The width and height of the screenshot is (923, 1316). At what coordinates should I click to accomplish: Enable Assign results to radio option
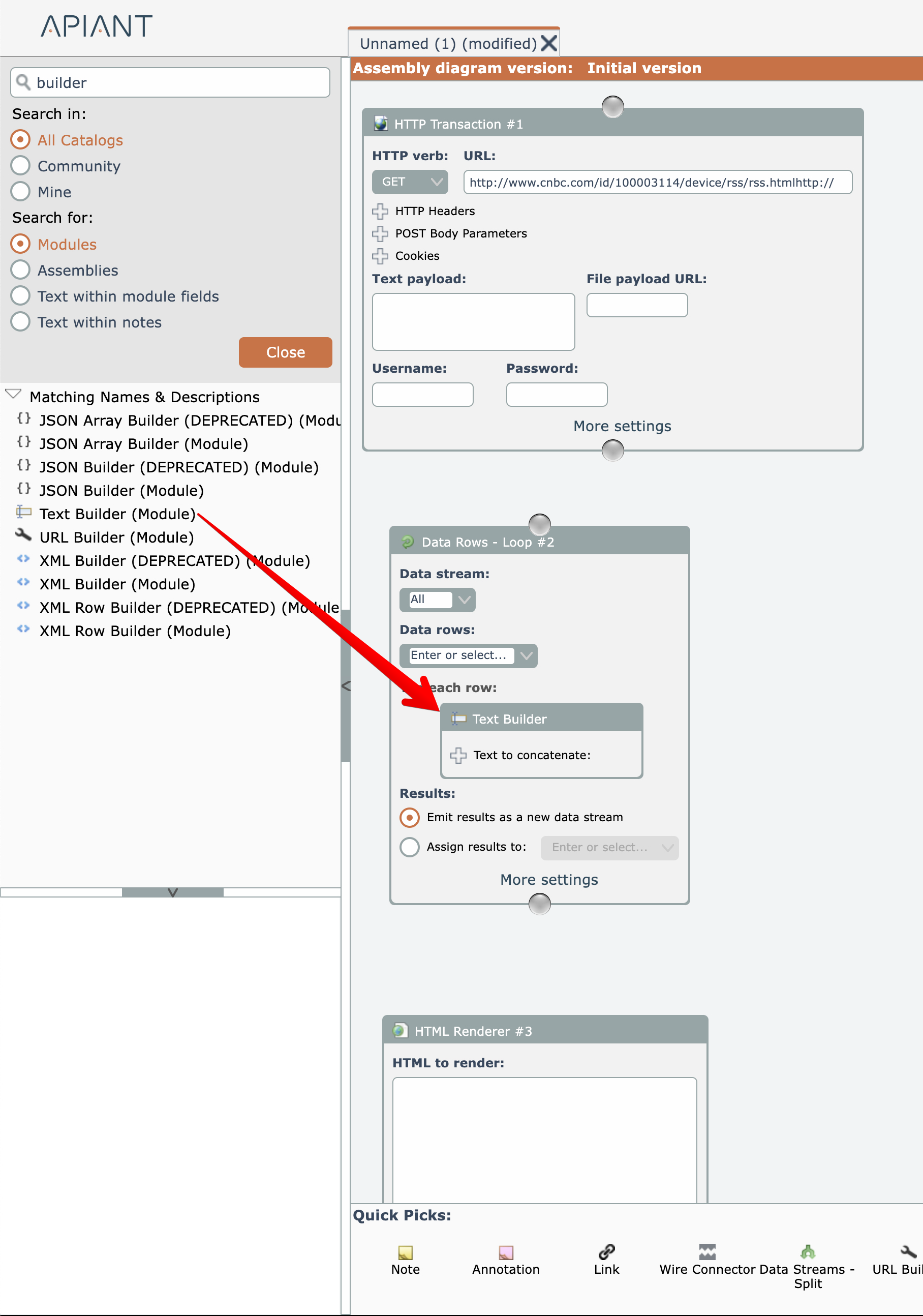(x=410, y=847)
